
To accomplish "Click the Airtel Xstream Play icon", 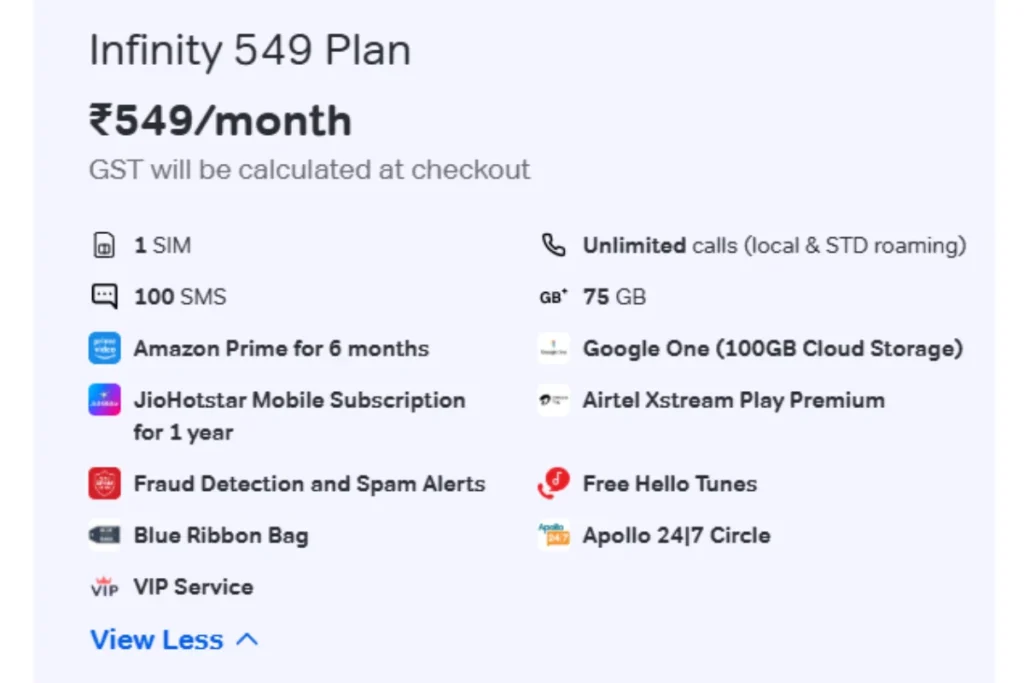I will 553,400.
